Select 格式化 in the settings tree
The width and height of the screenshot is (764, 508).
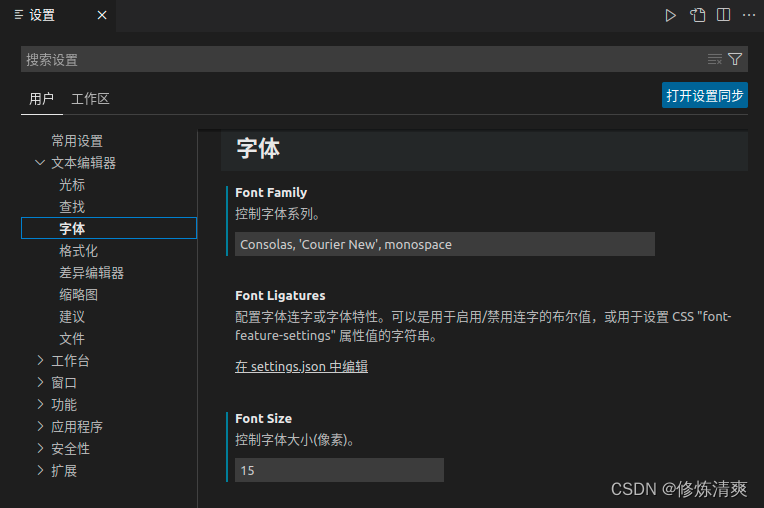[78, 251]
